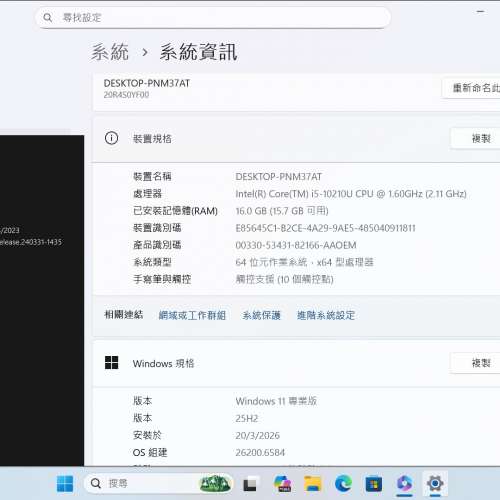Open 進階系統設定 link
Image resolution: width=500 pixels, height=500 pixels.
pyautogui.click(x=326, y=315)
